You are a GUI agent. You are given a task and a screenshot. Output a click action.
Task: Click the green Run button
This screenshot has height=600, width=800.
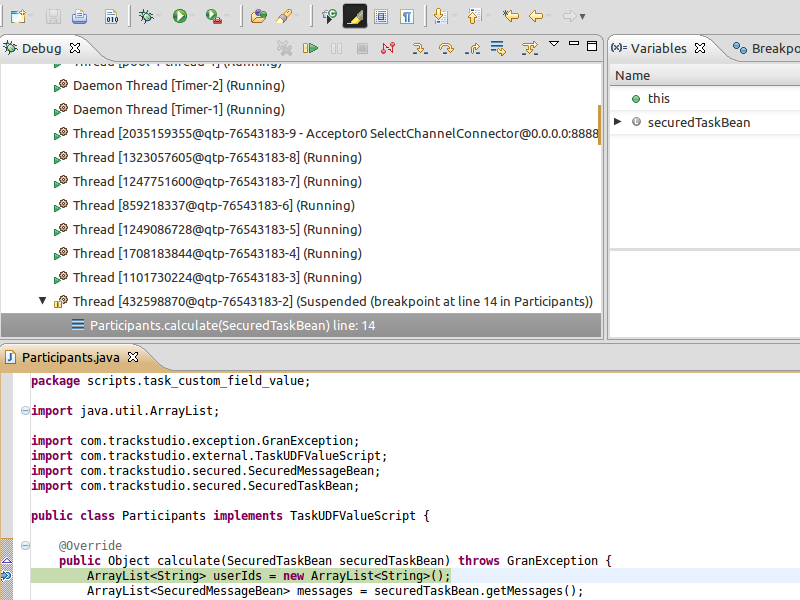[179, 16]
